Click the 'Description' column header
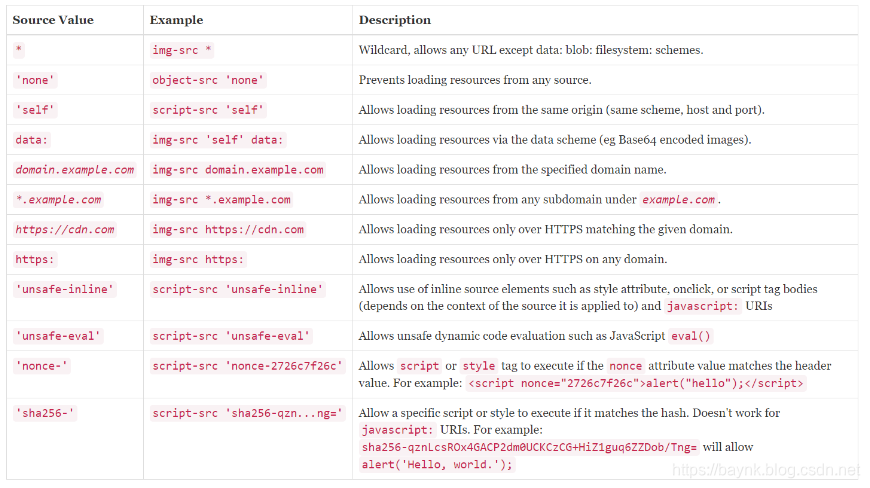Image resolution: width=870 pixels, height=488 pixels. click(394, 20)
